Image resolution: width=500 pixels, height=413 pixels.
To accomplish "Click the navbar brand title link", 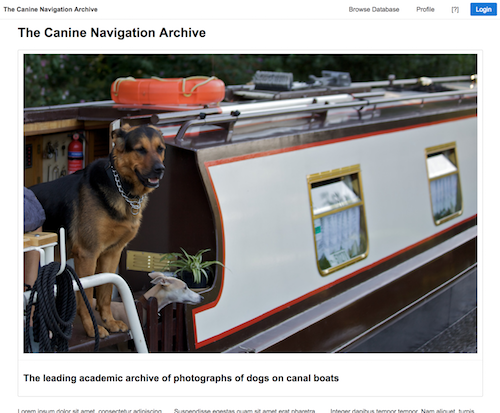I will click(51, 9).
